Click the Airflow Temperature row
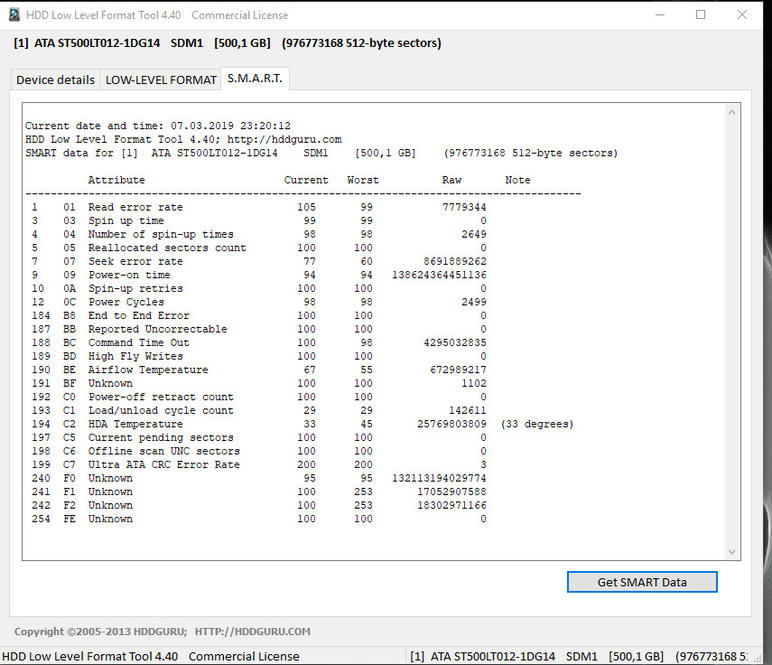The image size is (772, 665). 259,370
